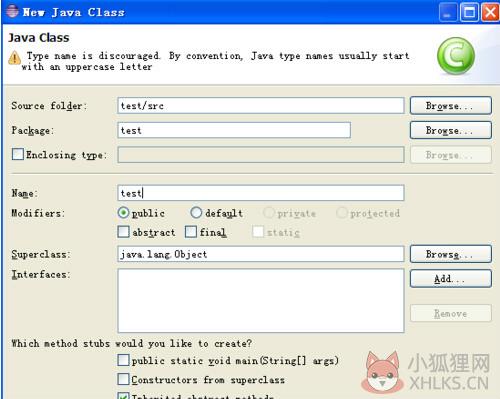The image size is (500, 399).
Task: Add an interface with Add button
Action: pos(451,278)
